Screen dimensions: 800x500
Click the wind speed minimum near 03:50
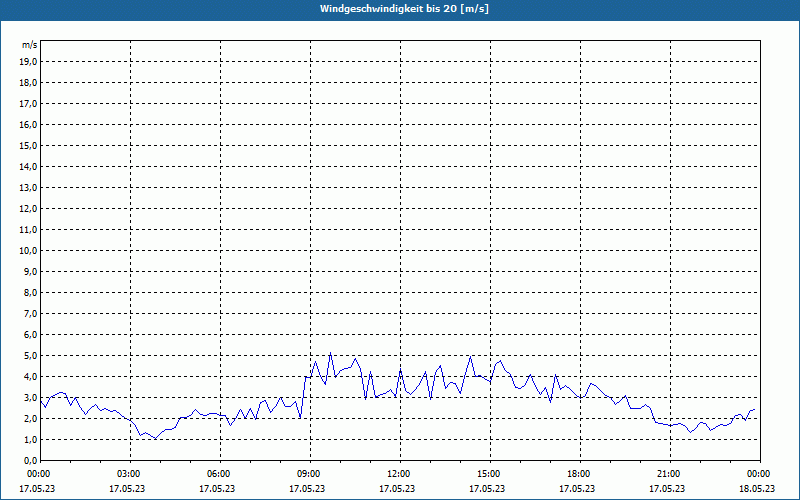tap(156, 438)
